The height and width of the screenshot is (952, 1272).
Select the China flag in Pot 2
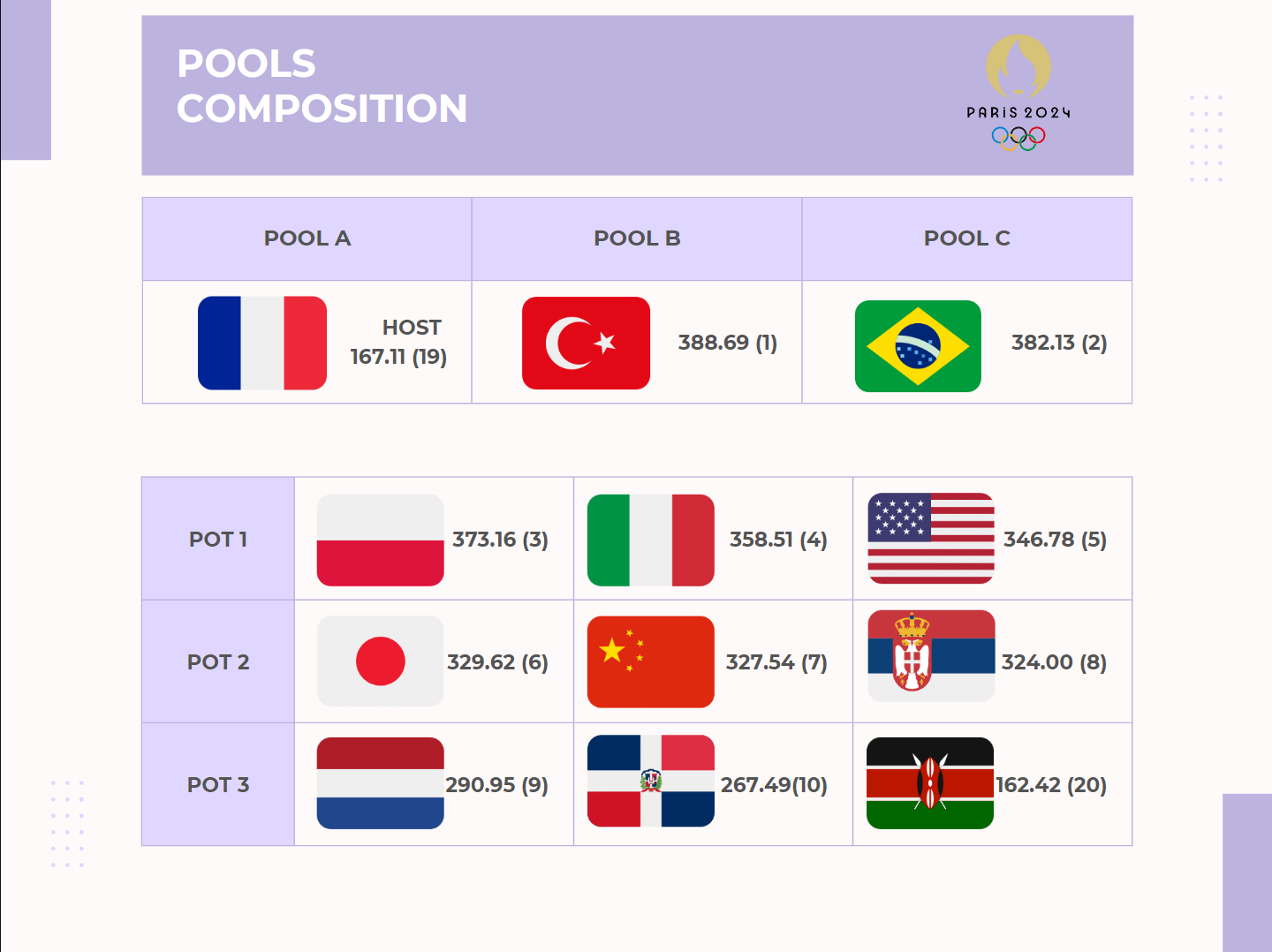[x=650, y=661]
